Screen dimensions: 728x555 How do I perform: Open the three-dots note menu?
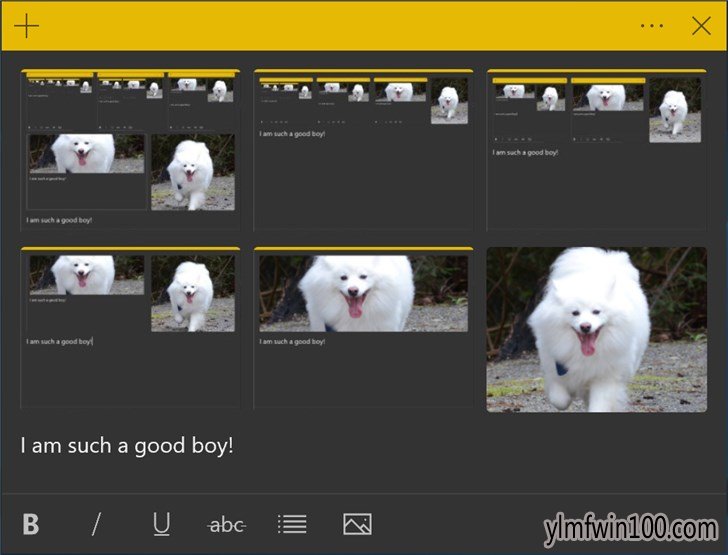click(652, 26)
